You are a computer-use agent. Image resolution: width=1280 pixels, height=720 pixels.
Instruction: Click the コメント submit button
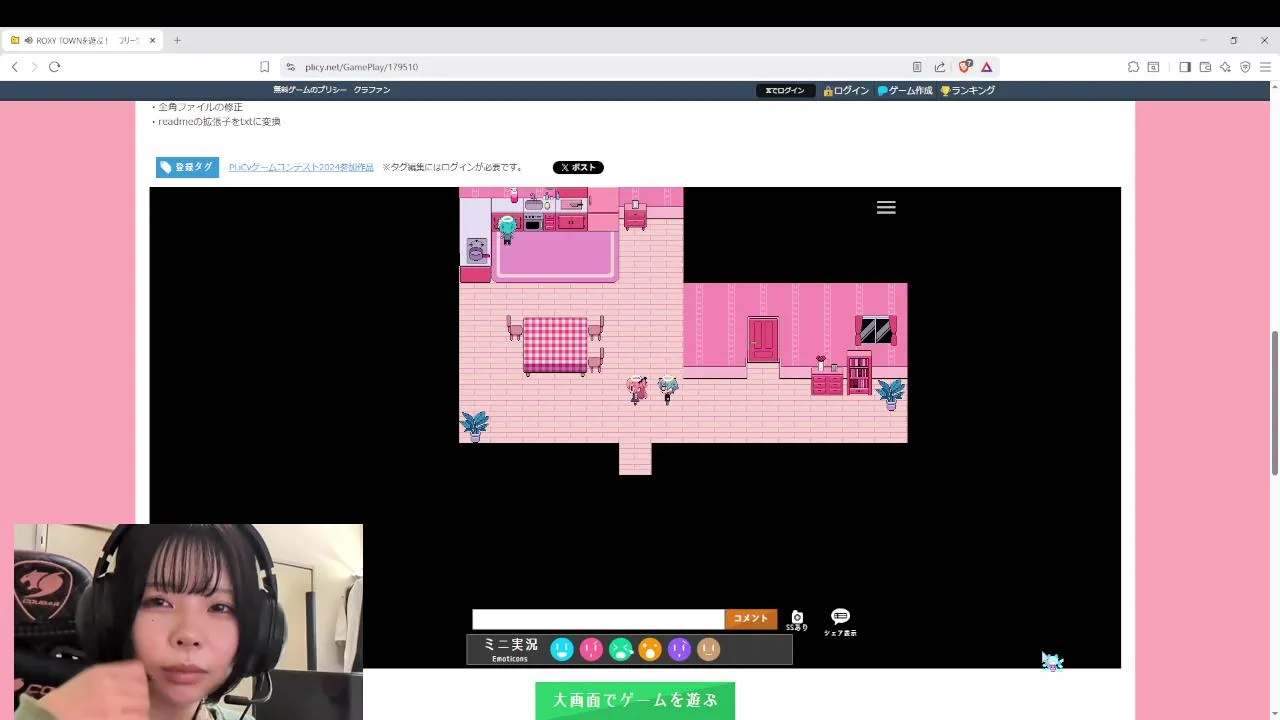click(x=751, y=619)
